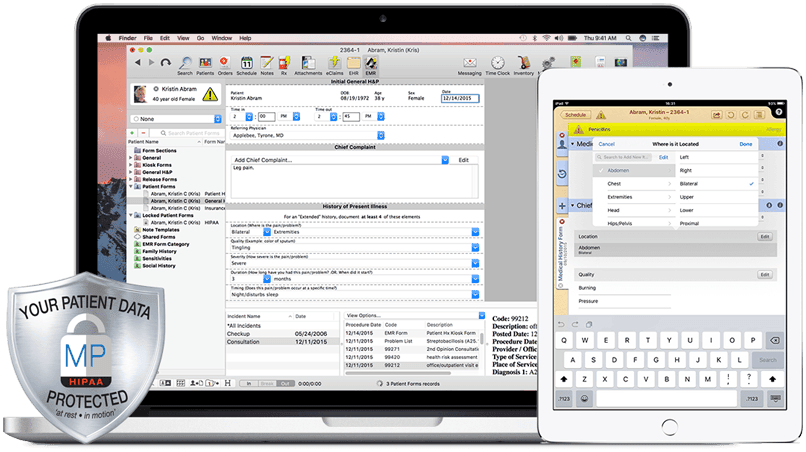Tap the help question mark on iPad
806x452 pixels.
tap(779, 112)
